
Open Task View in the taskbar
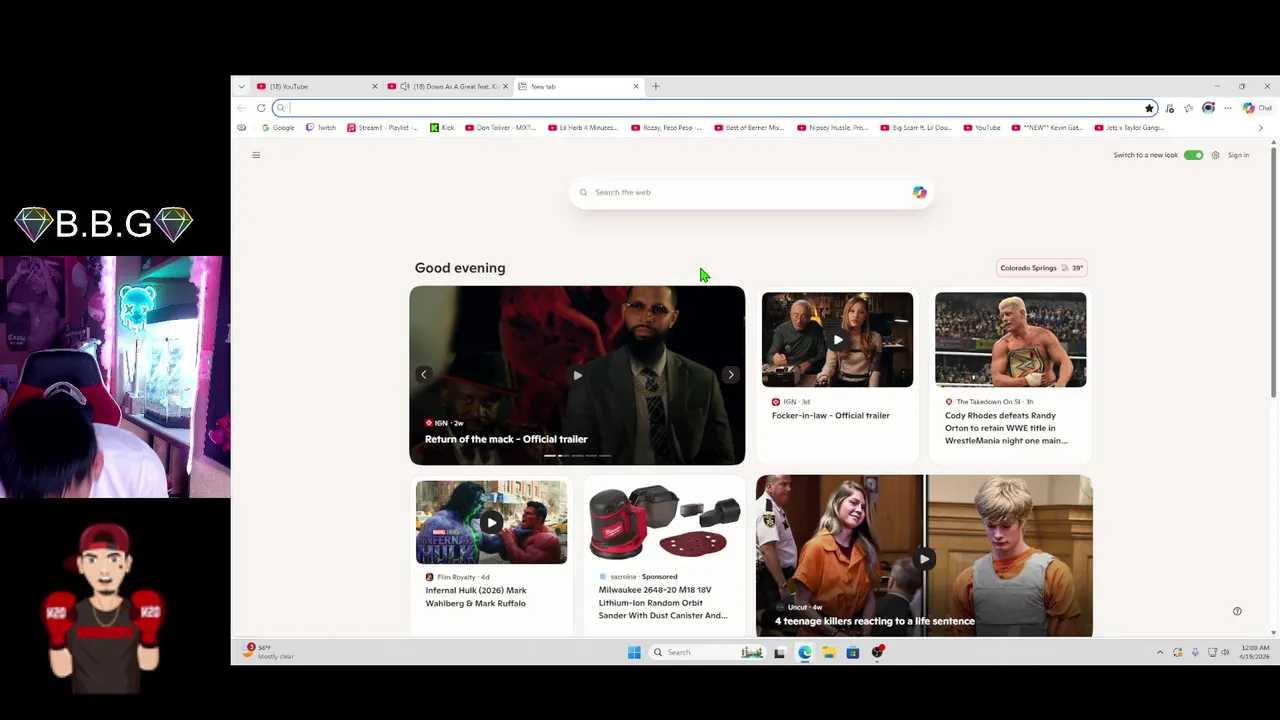pyautogui.click(x=779, y=652)
